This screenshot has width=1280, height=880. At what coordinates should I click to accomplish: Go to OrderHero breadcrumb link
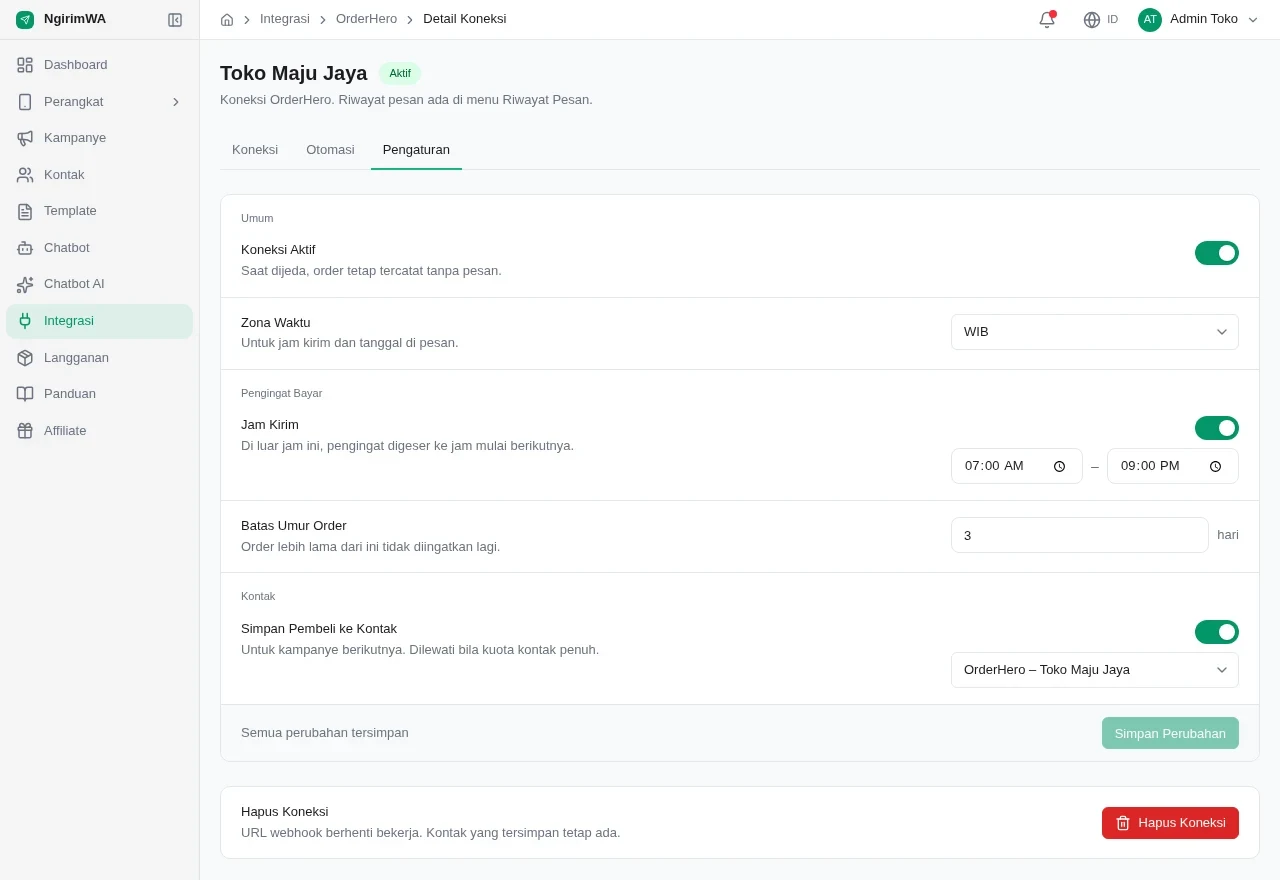(366, 19)
